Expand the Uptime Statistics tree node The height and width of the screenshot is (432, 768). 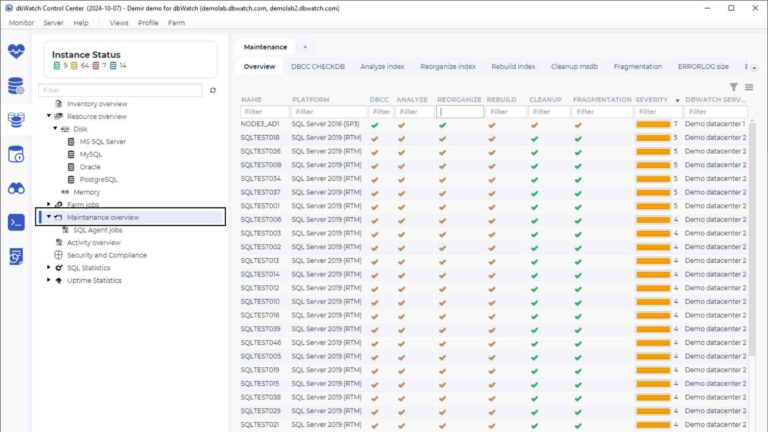48,280
